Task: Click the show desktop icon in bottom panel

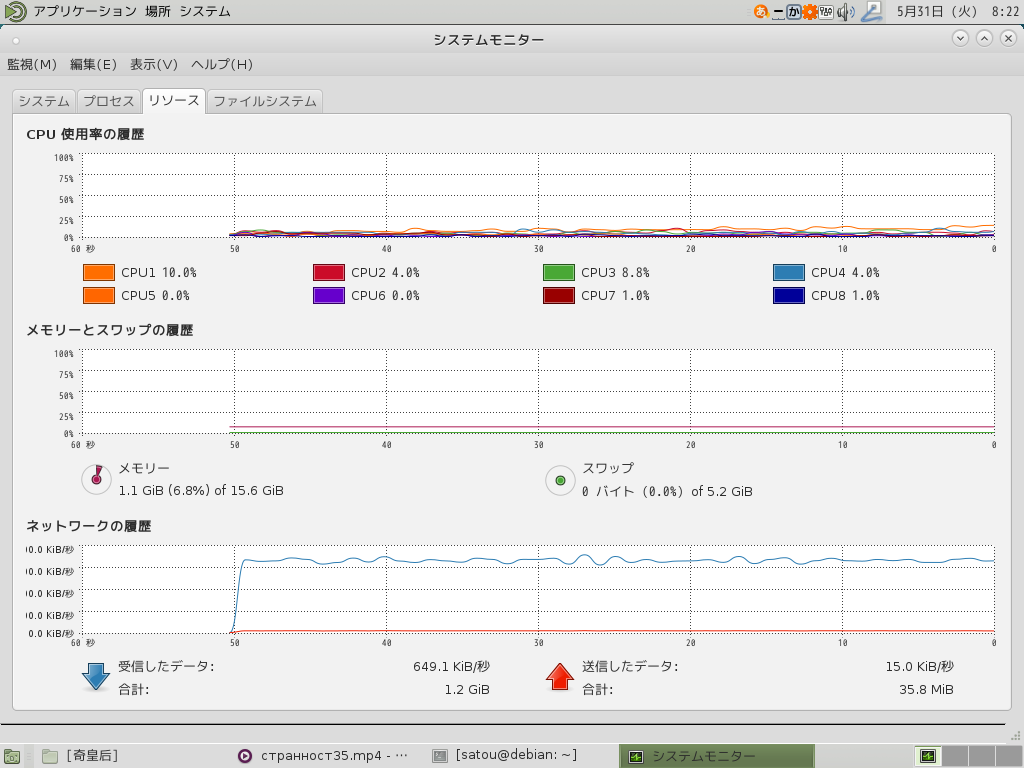Action: click(x=12, y=756)
